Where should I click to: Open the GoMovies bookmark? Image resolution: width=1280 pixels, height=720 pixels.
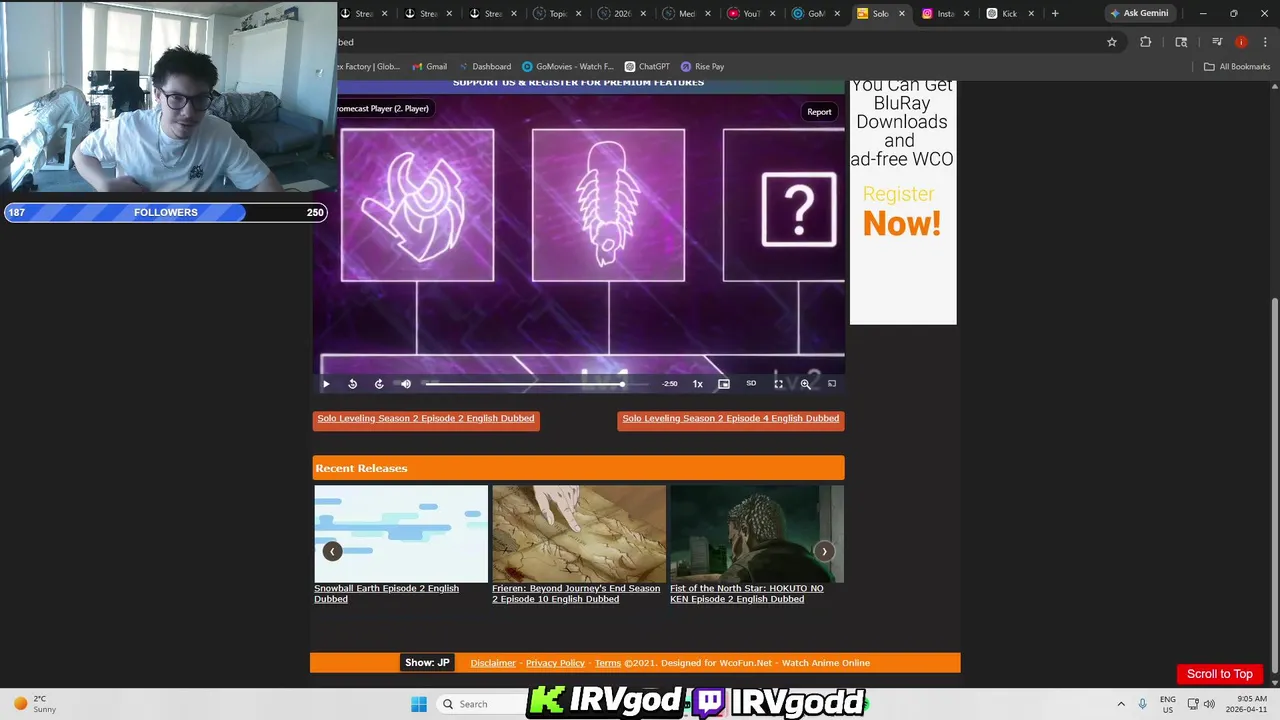point(568,67)
